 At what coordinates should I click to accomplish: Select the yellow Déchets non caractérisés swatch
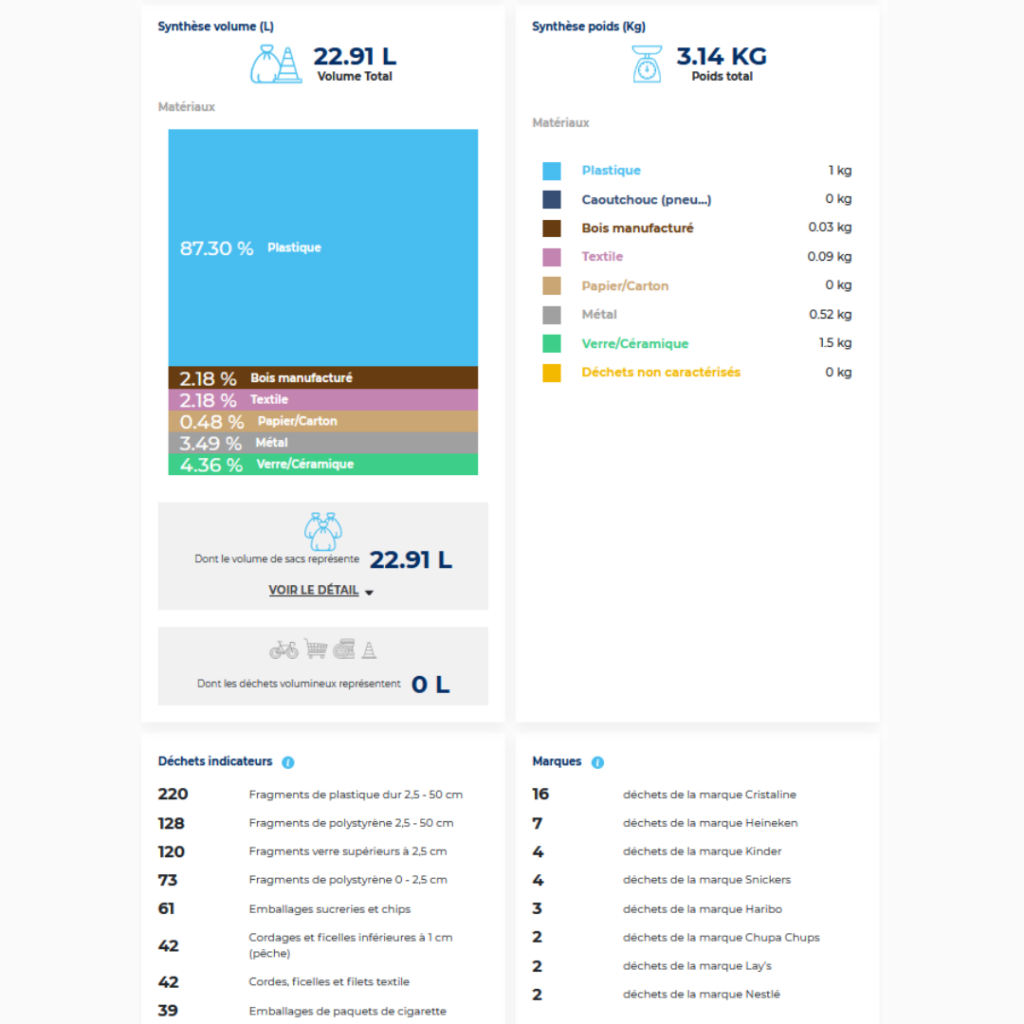(552, 372)
